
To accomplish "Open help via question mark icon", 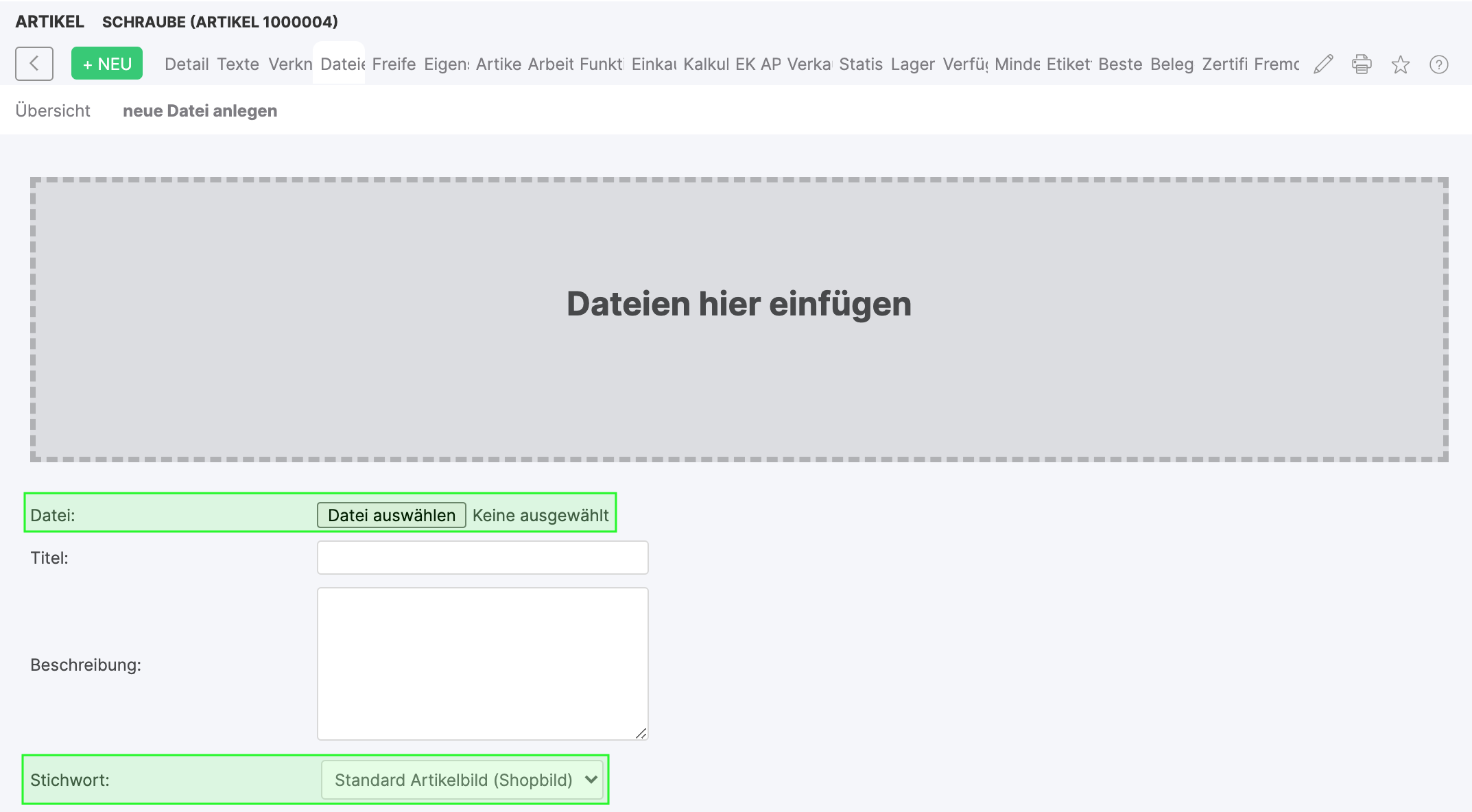I will click(x=1438, y=64).
